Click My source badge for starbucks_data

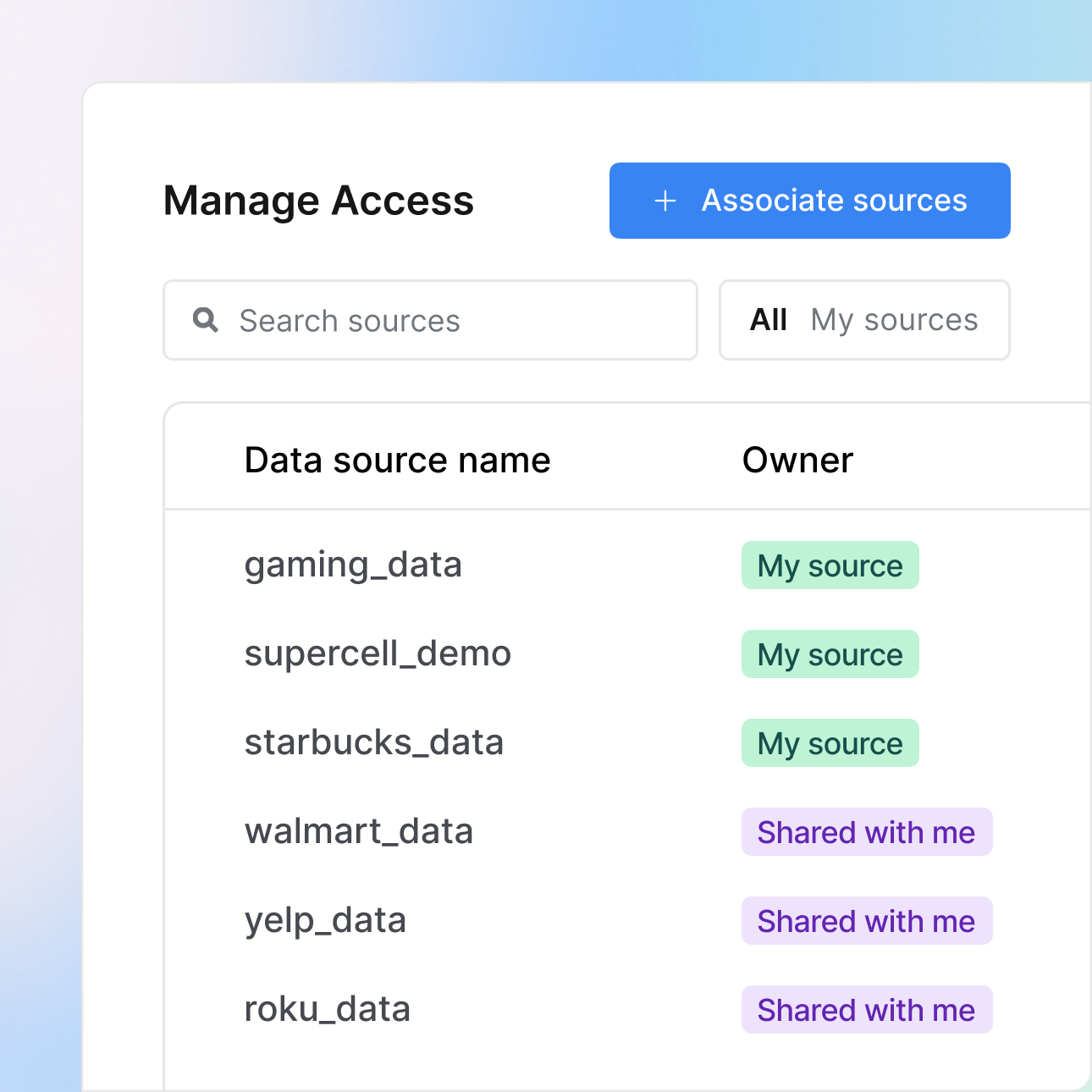tap(830, 743)
